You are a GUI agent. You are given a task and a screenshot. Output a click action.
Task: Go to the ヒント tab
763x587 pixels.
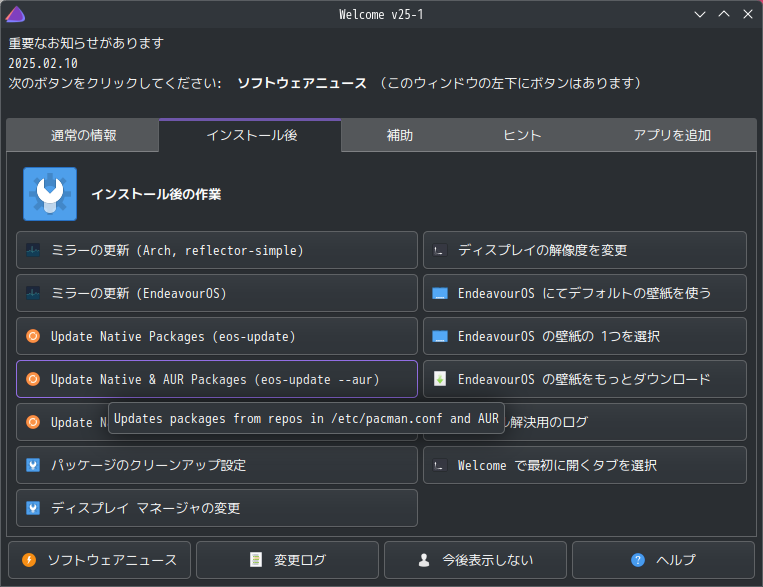(522, 135)
